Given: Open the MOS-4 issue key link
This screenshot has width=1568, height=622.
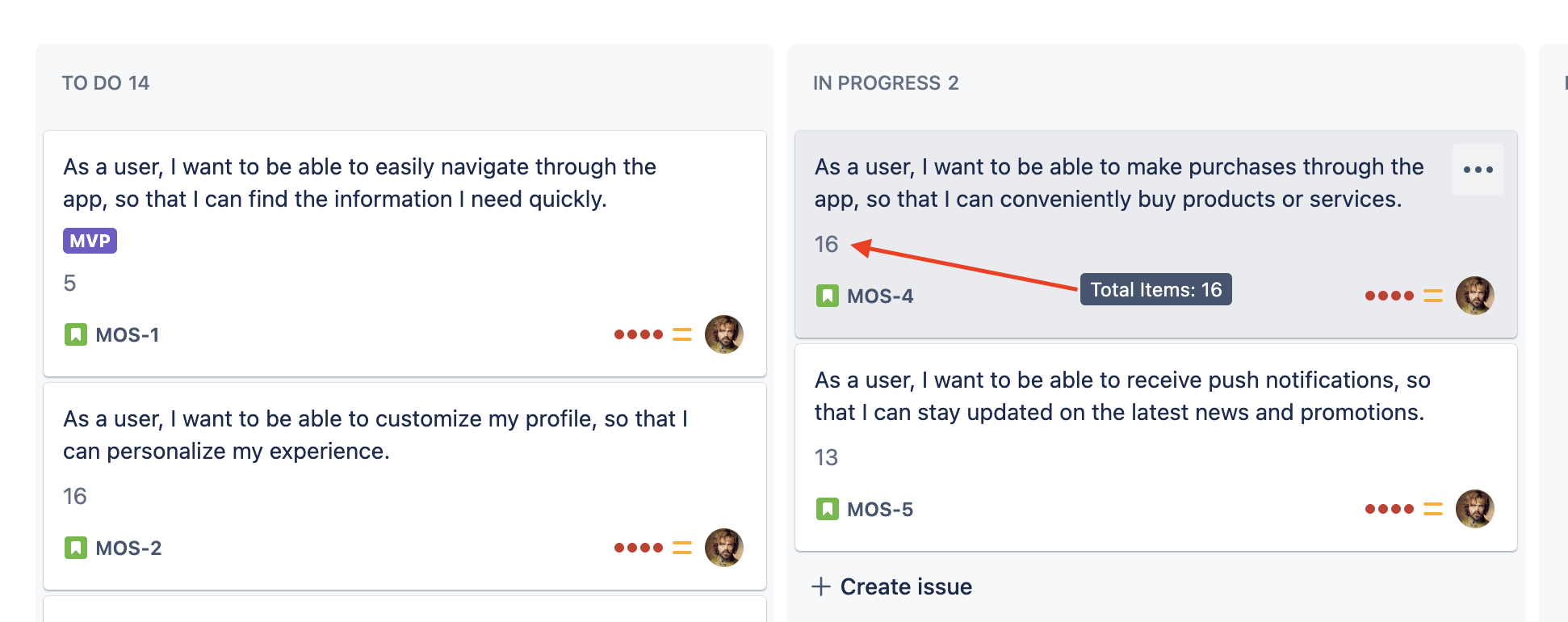Looking at the screenshot, I should 880,296.
